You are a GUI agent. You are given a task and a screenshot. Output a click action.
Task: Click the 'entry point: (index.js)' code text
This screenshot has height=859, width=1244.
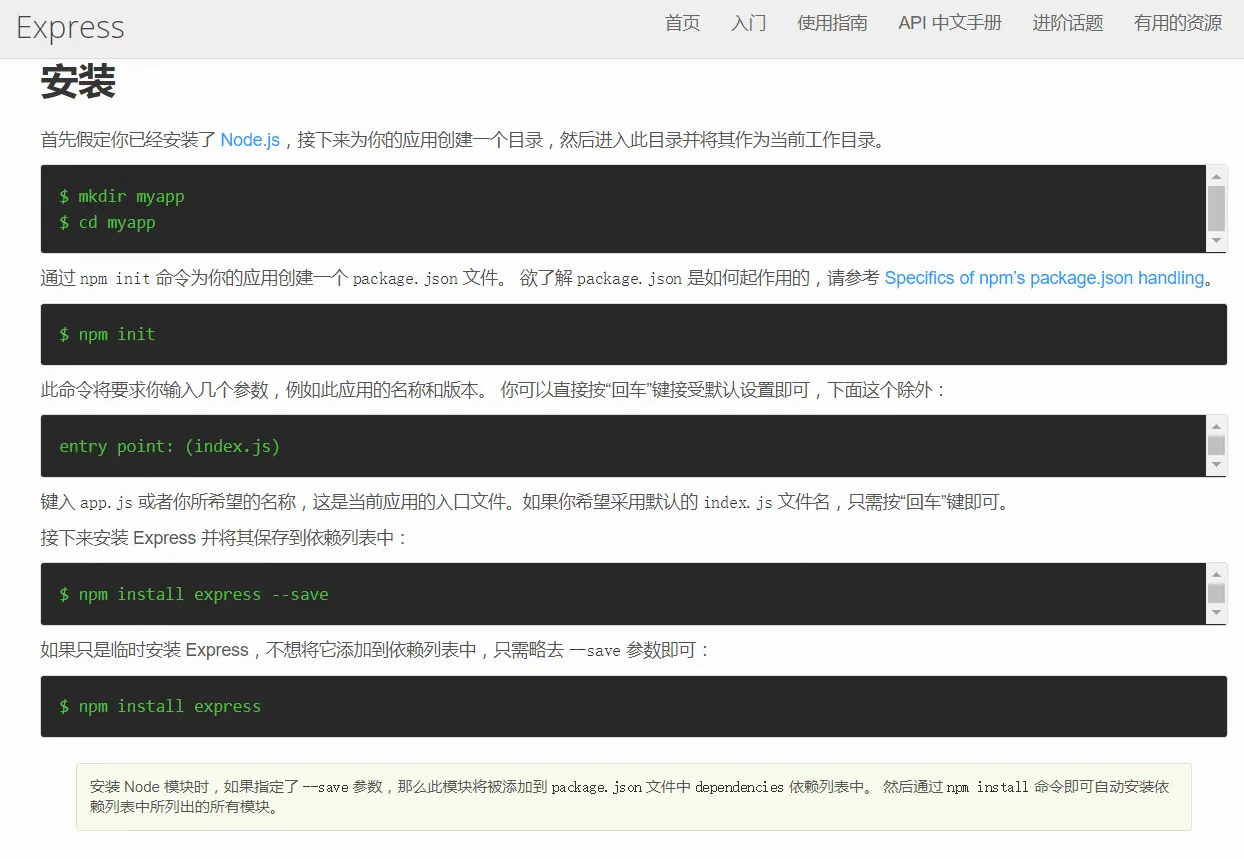[x=170, y=446]
